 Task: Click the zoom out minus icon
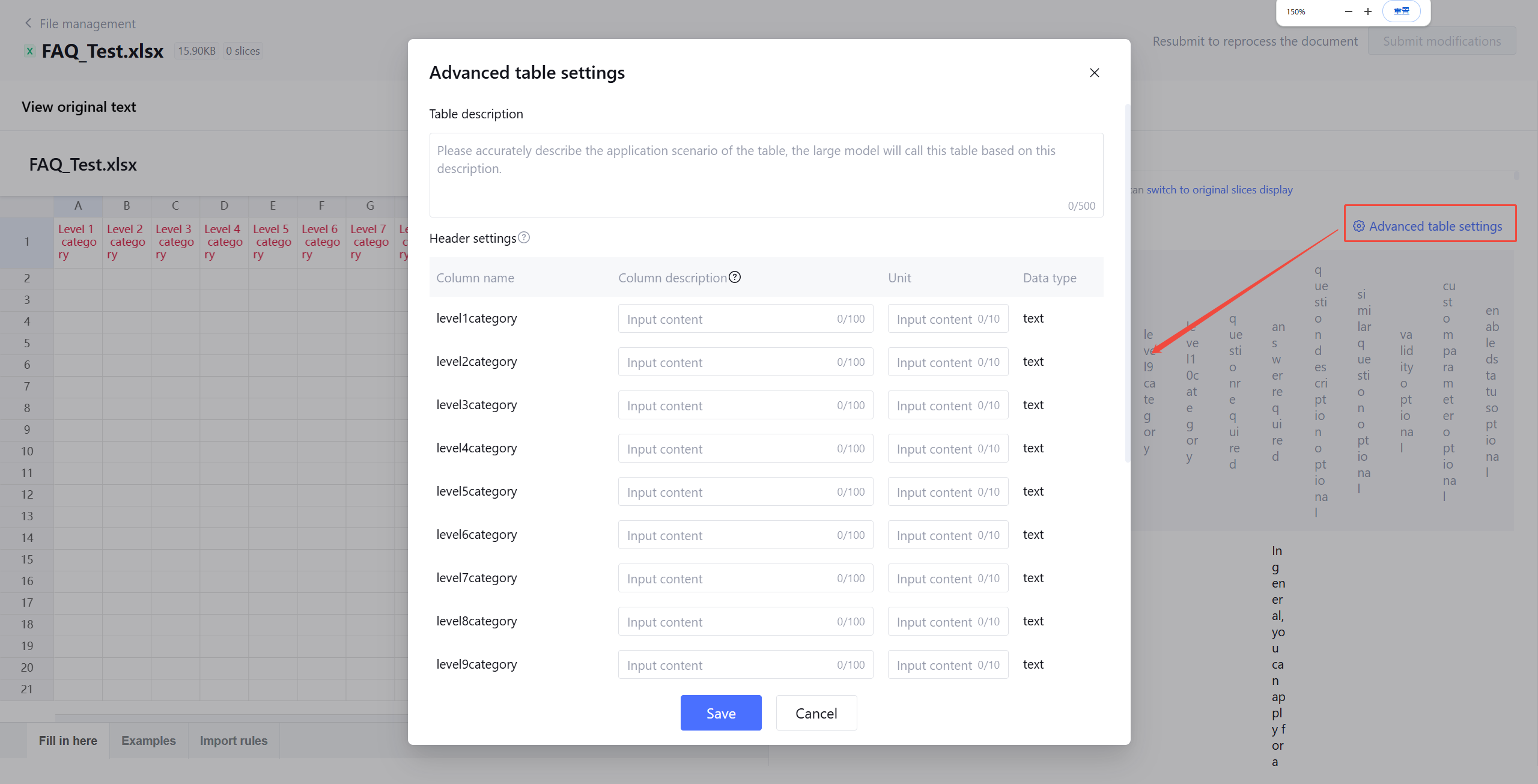point(1348,11)
